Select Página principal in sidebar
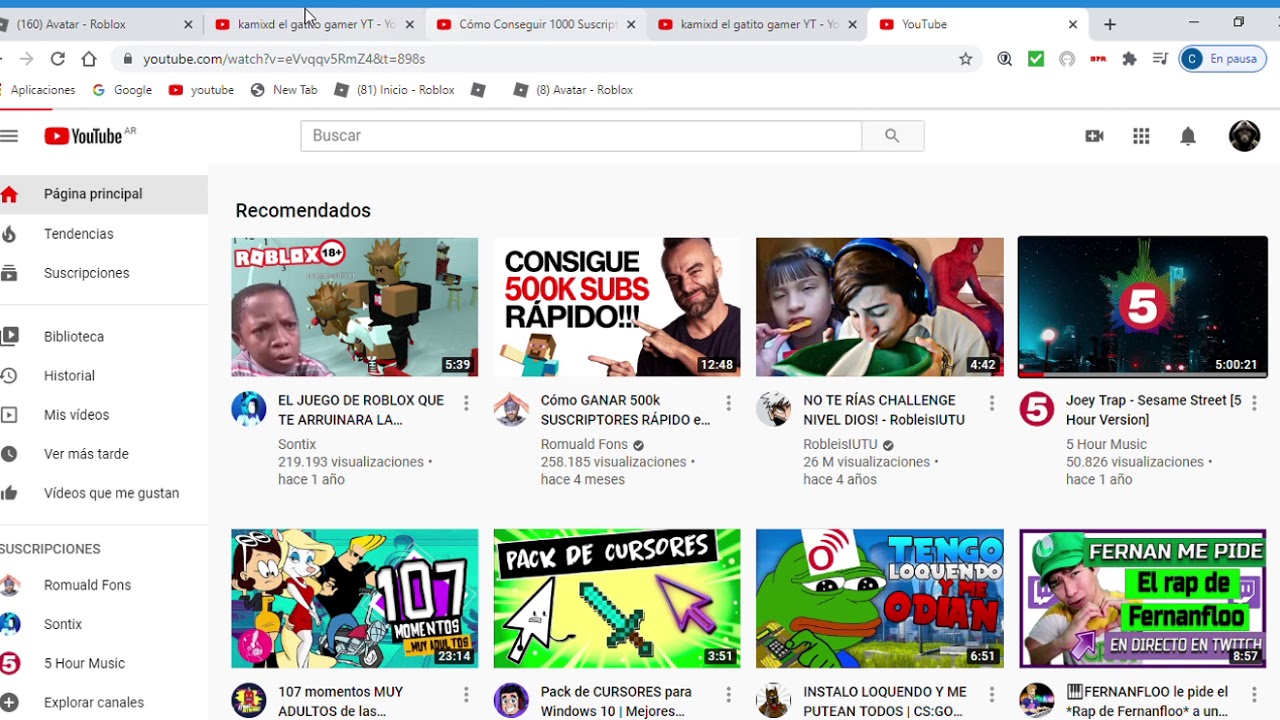Screen dimensions: 1280x720 point(104,194)
